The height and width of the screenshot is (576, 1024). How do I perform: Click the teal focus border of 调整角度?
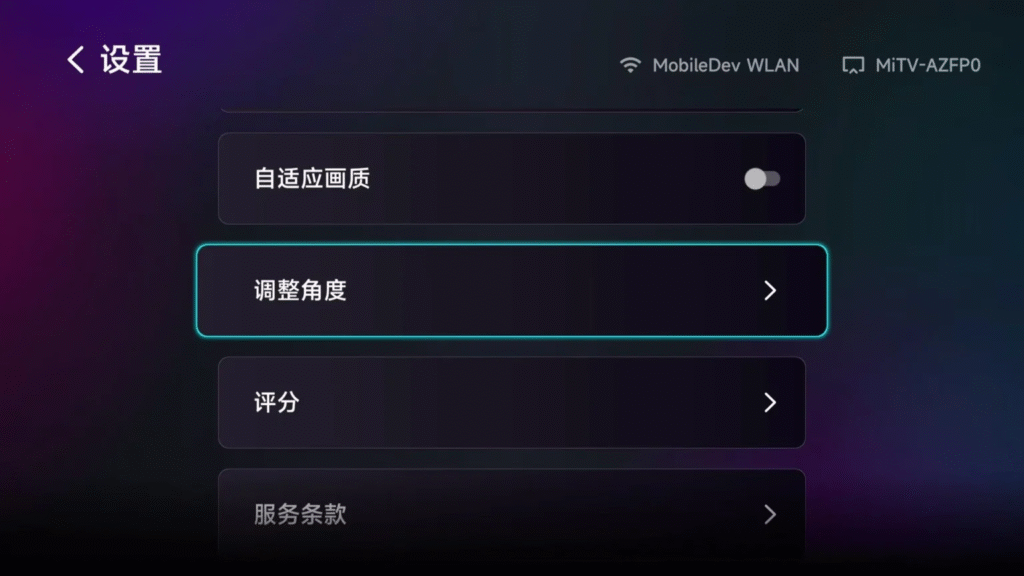point(511,246)
